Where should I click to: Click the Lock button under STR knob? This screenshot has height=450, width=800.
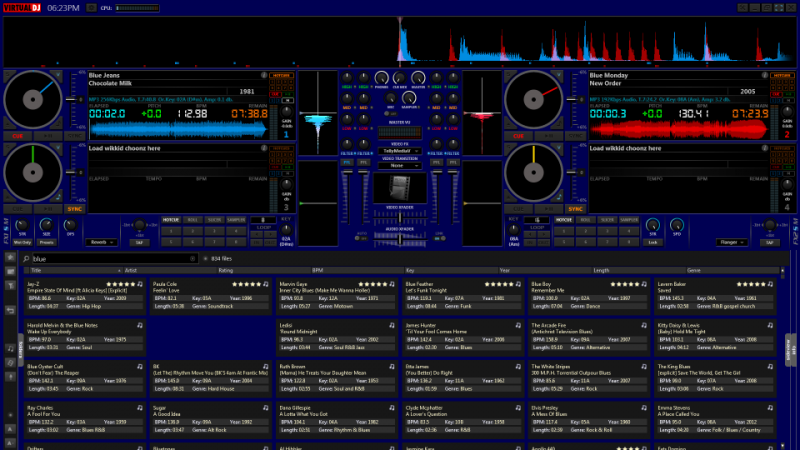click(653, 243)
